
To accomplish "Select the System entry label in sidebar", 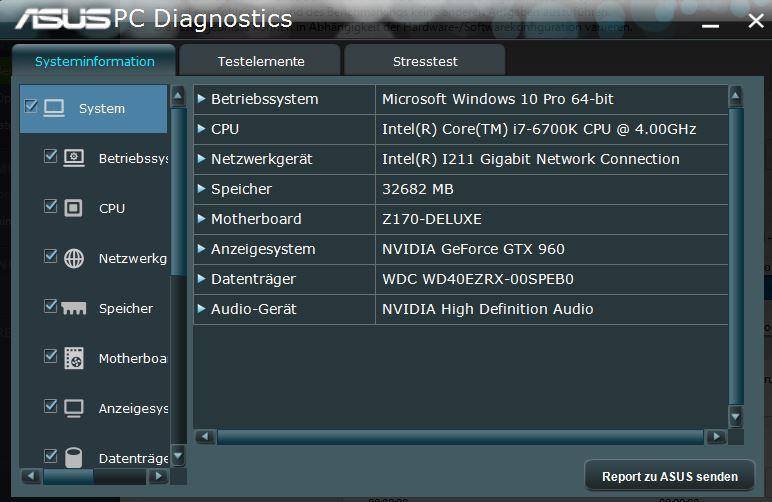I will [102, 108].
